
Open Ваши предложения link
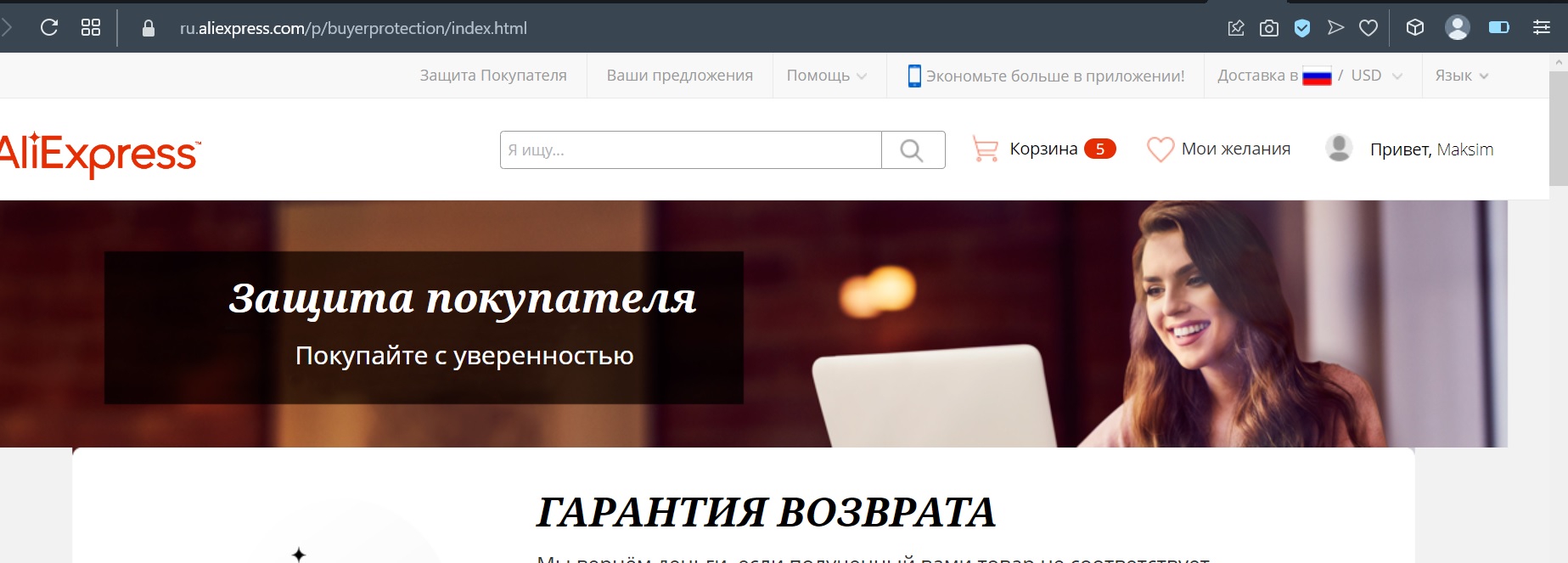pyautogui.click(x=680, y=76)
